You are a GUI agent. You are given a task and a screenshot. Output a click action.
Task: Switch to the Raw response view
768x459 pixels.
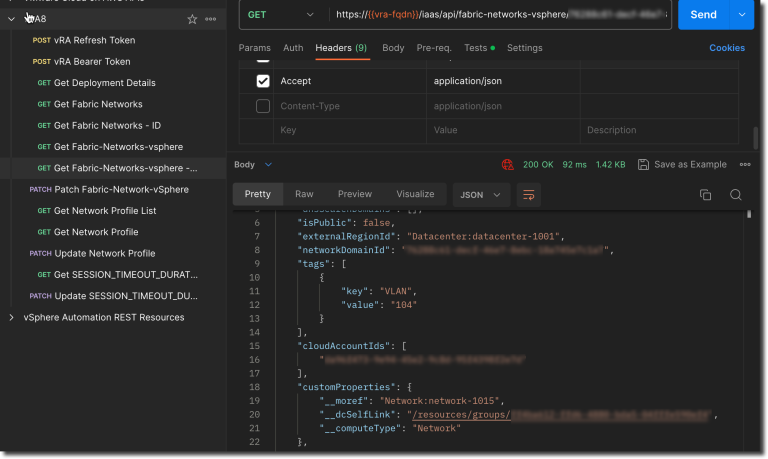coord(304,194)
